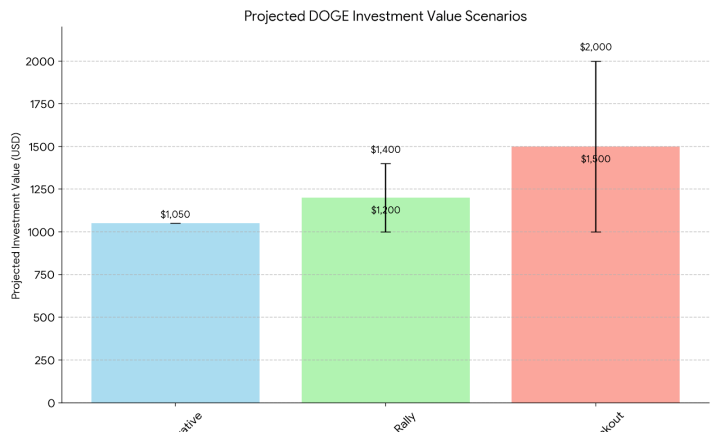Click the 0 tick label on the y-axis
720x432 pixels.
click(51, 403)
